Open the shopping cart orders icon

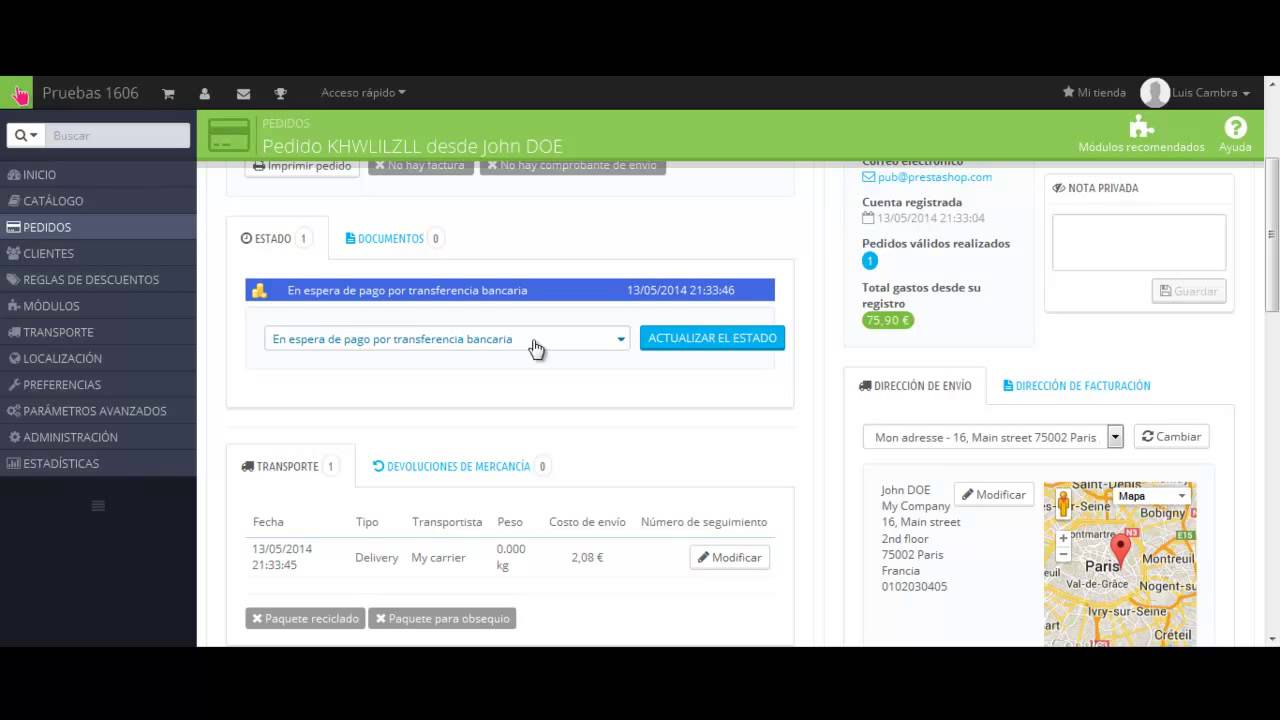(168, 93)
